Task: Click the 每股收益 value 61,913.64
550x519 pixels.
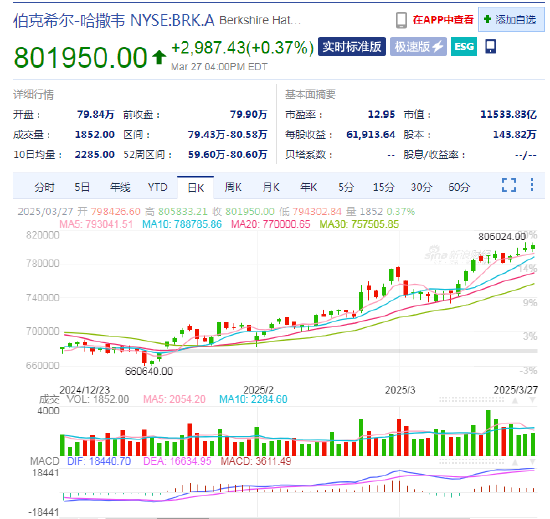Action: (370, 135)
